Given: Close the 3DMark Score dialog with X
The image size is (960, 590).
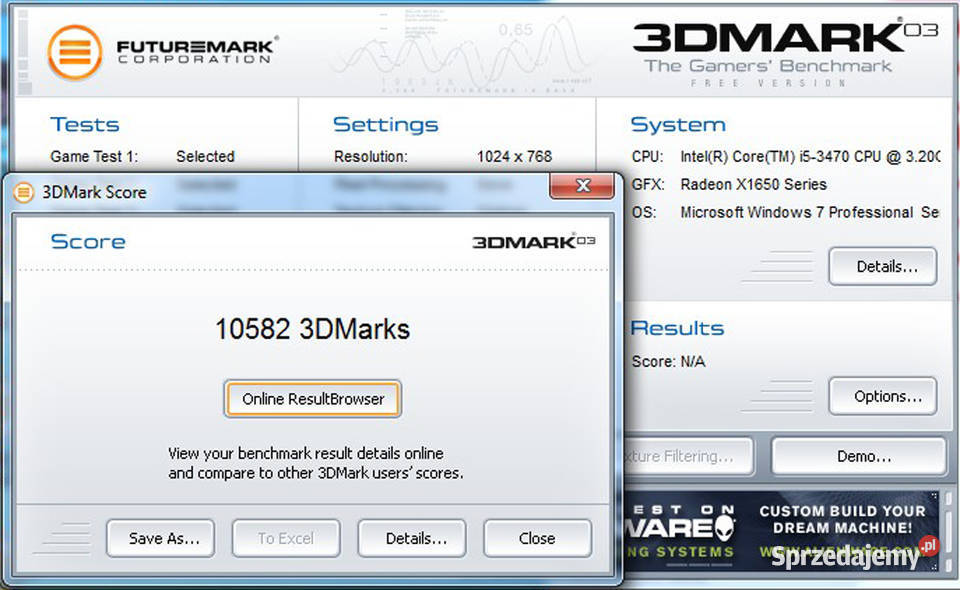Looking at the screenshot, I should pos(582,185).
